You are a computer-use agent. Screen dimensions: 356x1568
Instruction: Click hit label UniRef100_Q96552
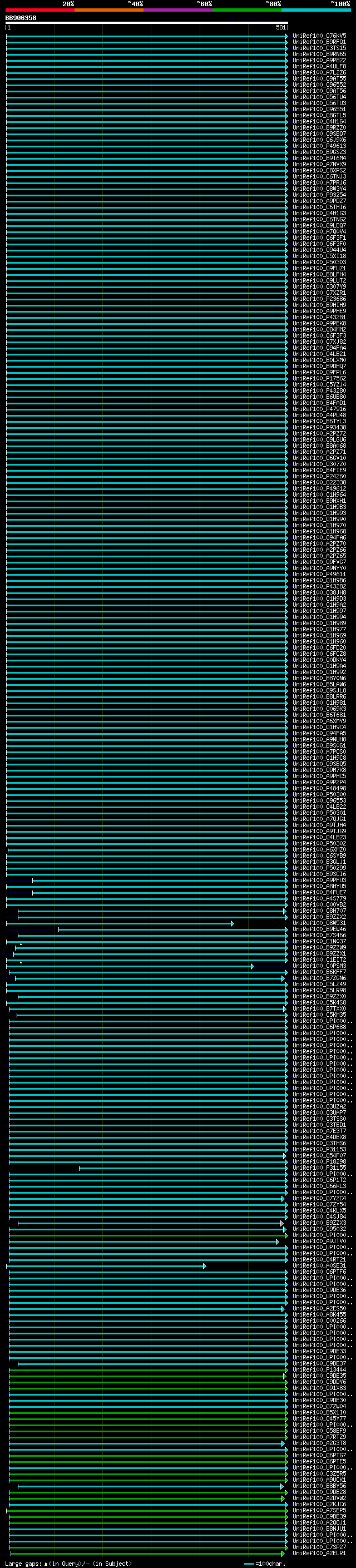pyautogui.click(x=319, y=85)
